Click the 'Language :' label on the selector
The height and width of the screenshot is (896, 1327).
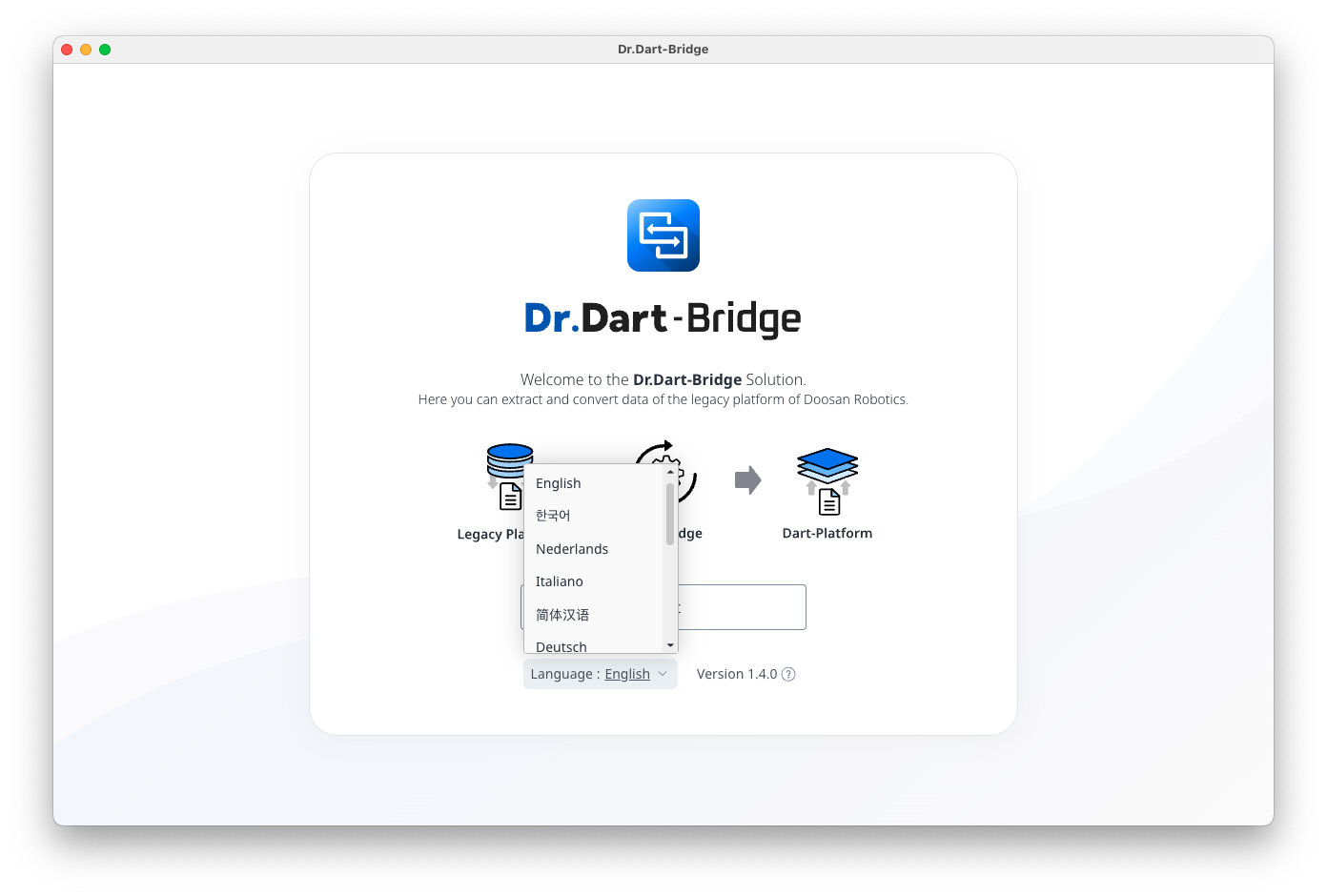(564, 674)
